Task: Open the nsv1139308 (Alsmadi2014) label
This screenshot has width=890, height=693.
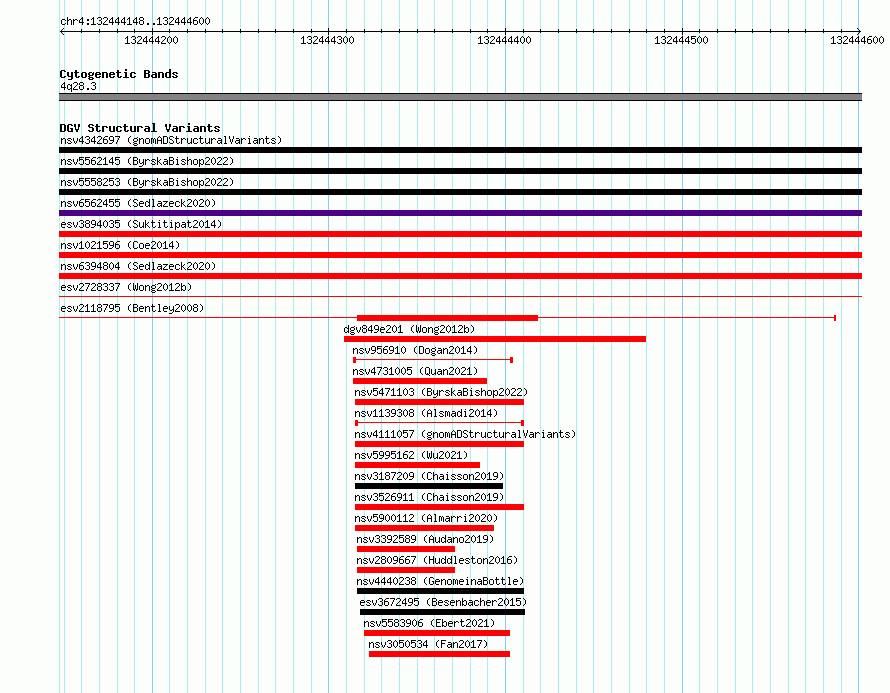Action: 426,413
